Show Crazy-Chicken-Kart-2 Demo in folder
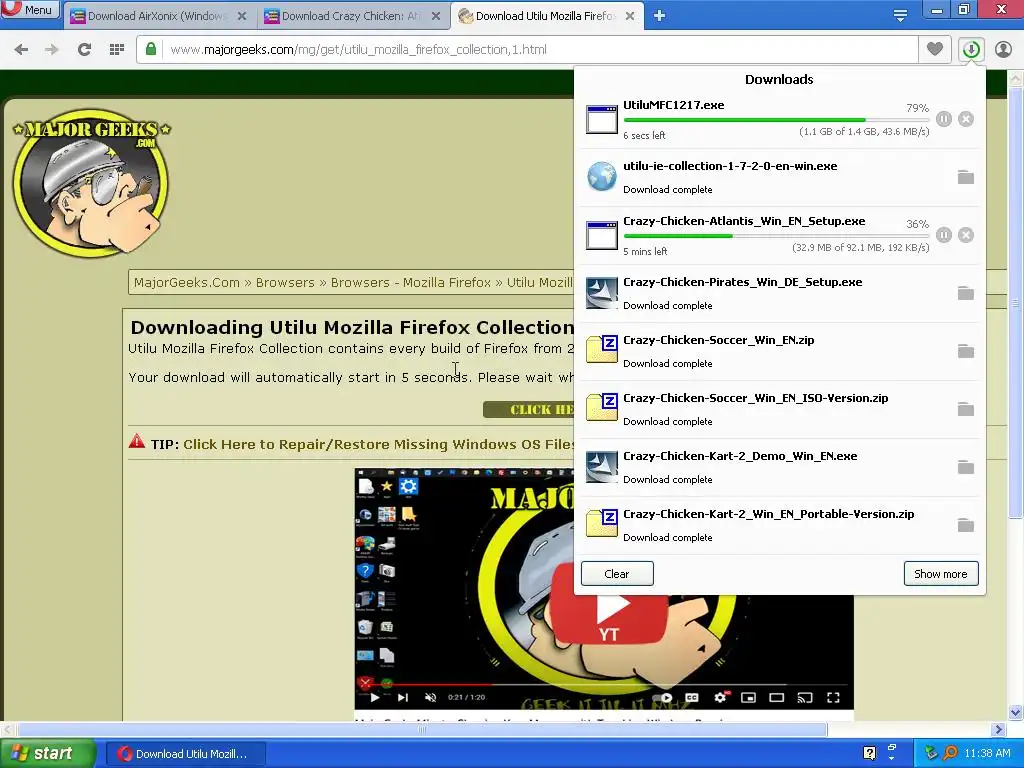 pos(966,468)
